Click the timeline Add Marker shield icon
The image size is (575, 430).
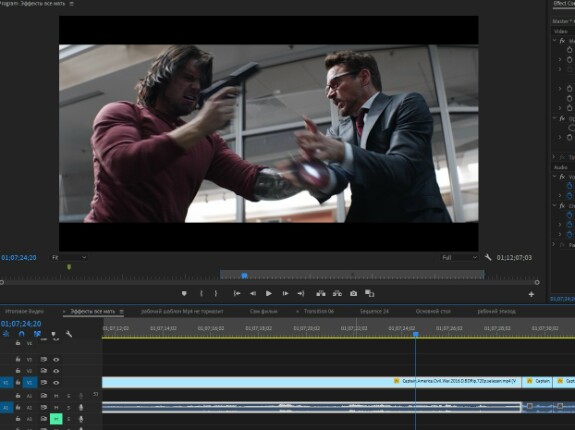[54, 334]
